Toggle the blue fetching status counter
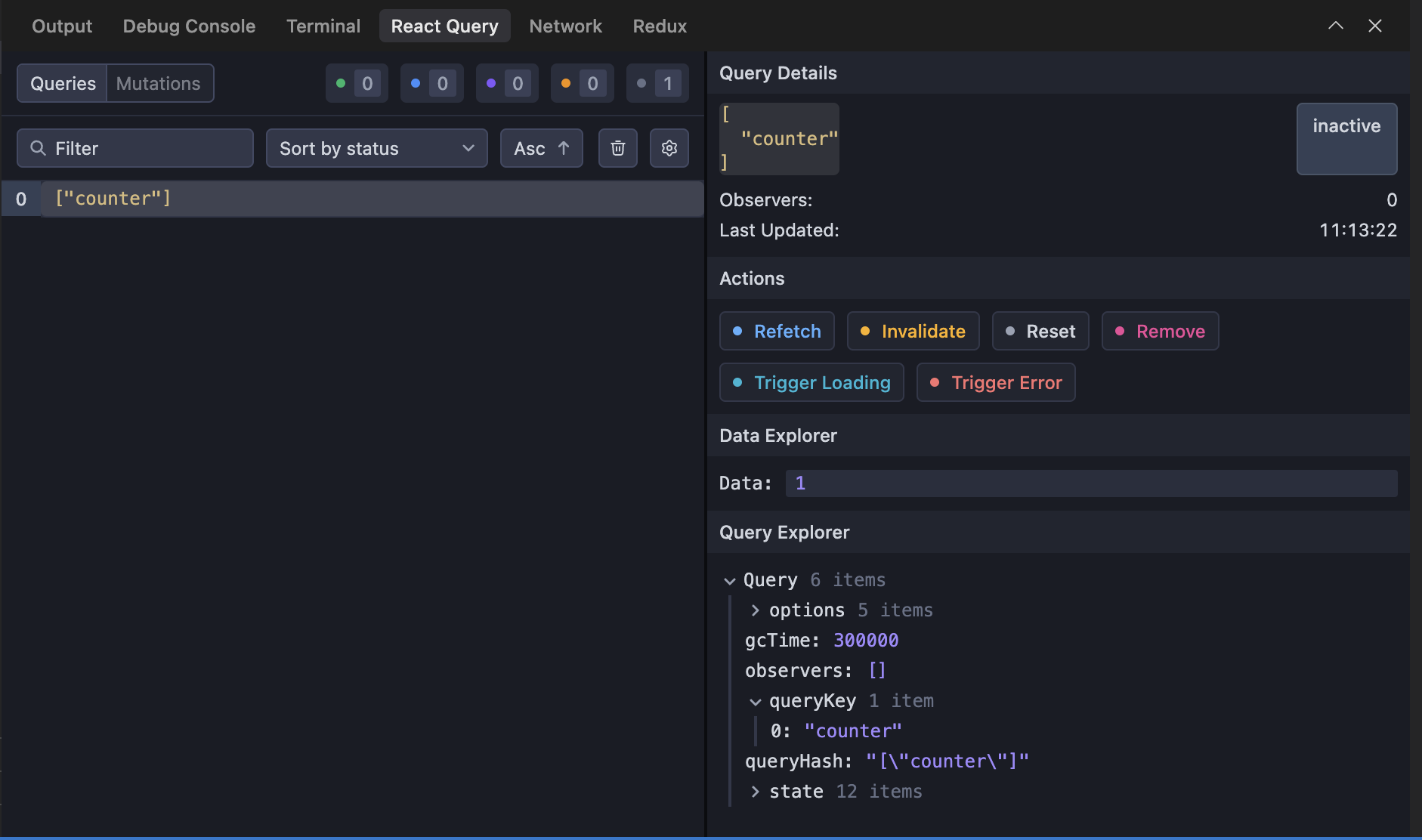This screenshot has height=840, width=1422. pos(431,83)
